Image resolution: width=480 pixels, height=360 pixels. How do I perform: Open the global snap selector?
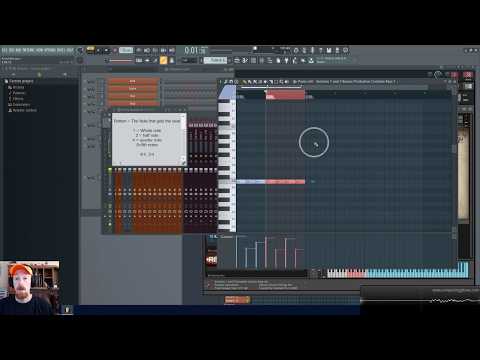coord(188,60)
